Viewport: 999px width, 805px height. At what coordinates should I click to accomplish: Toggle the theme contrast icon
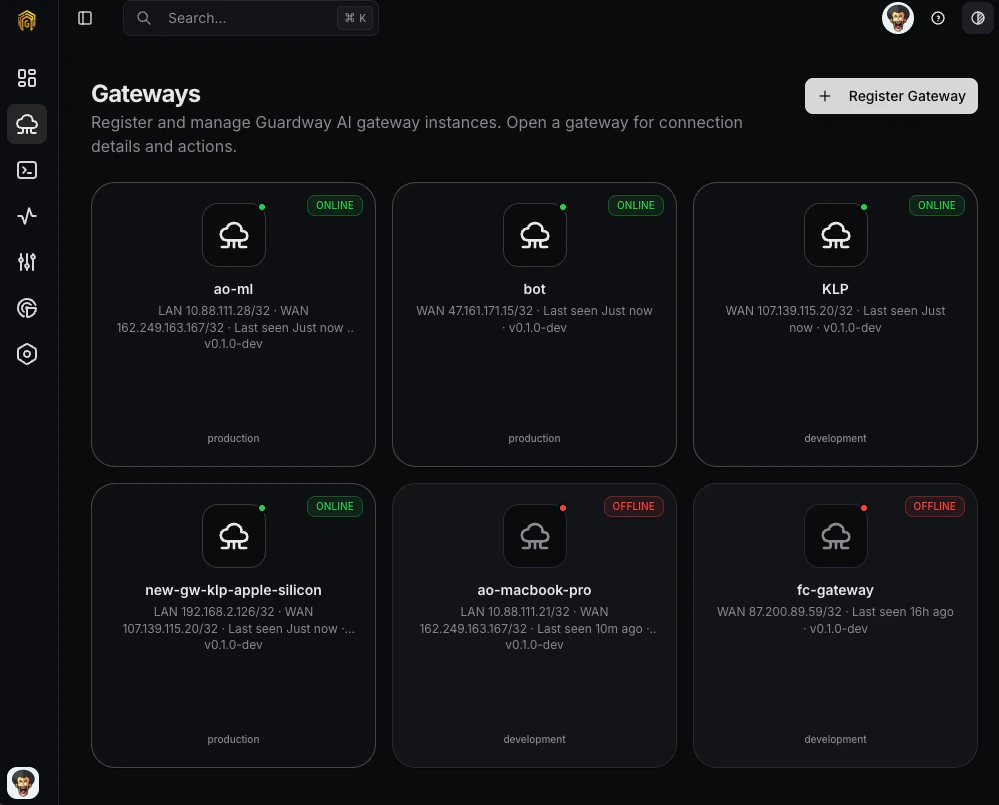click(x=977, y=18)
